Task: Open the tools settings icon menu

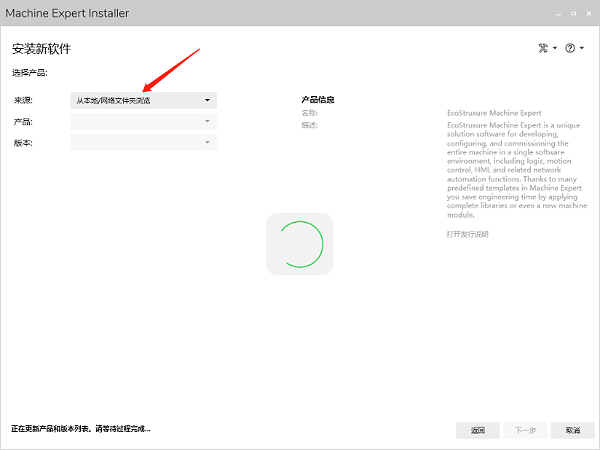Action: point(543,48)
